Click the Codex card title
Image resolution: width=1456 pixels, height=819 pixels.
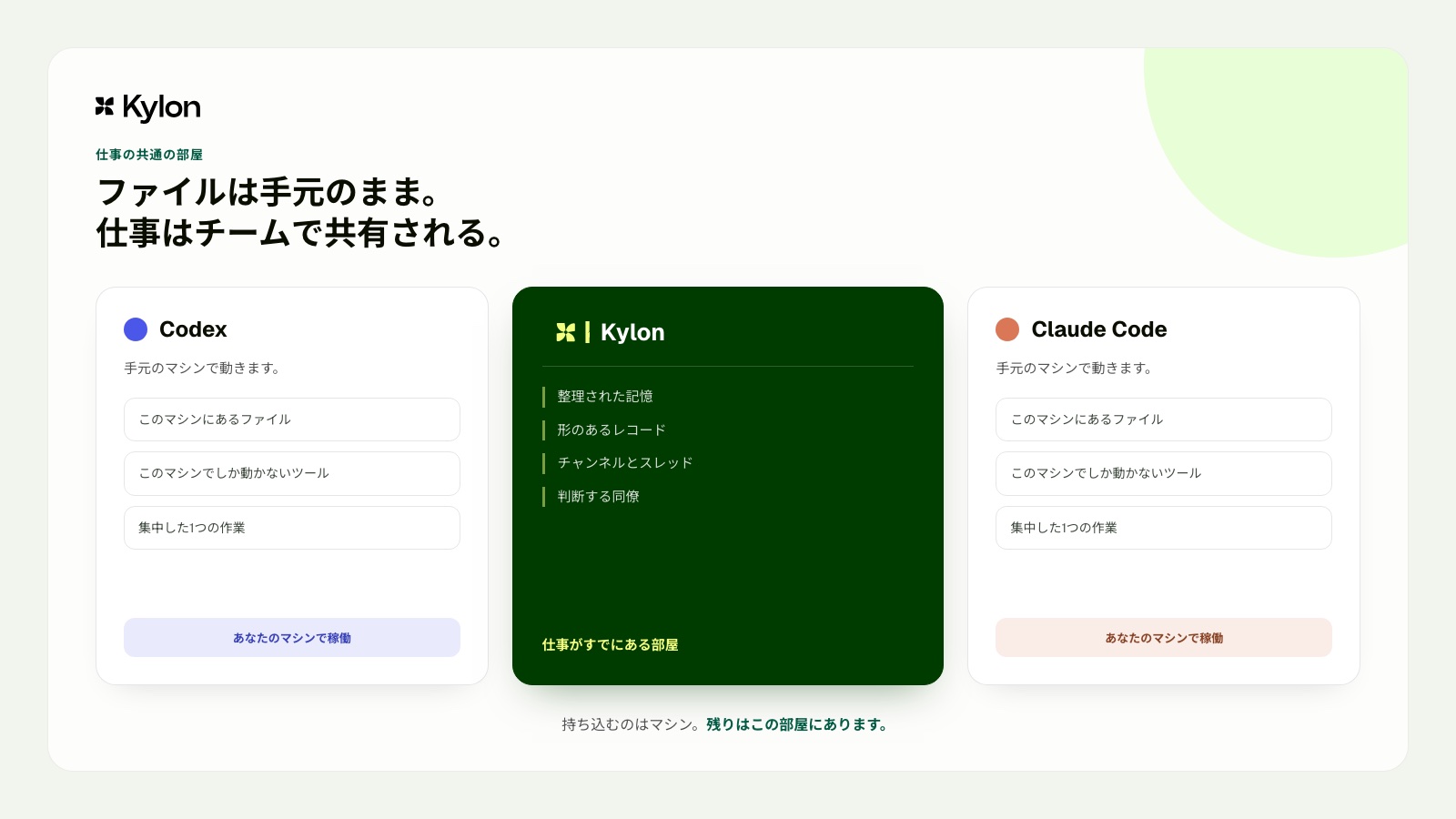click(x=193, y=329)
